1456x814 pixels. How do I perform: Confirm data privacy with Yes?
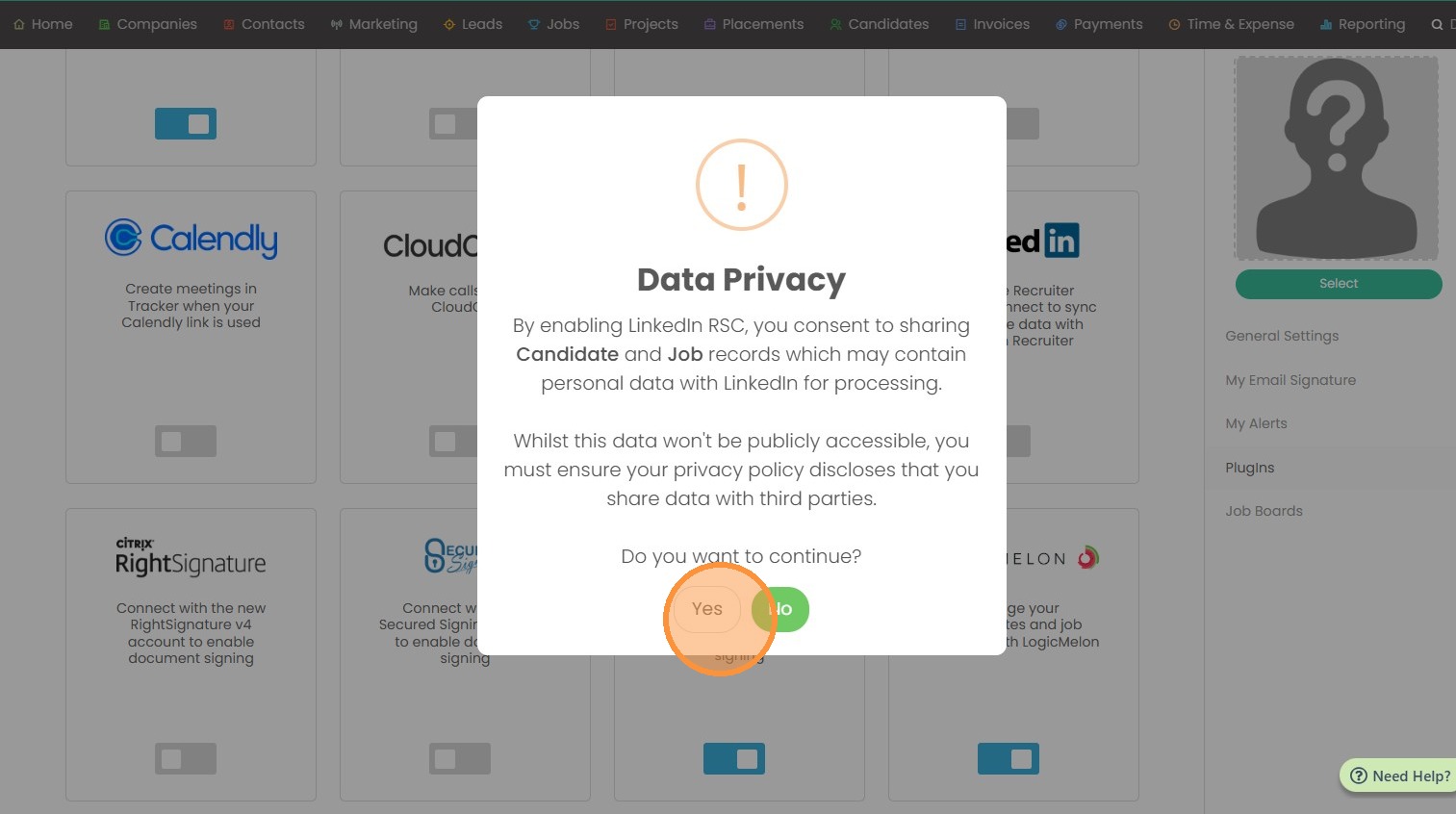(x=706, y=609)
